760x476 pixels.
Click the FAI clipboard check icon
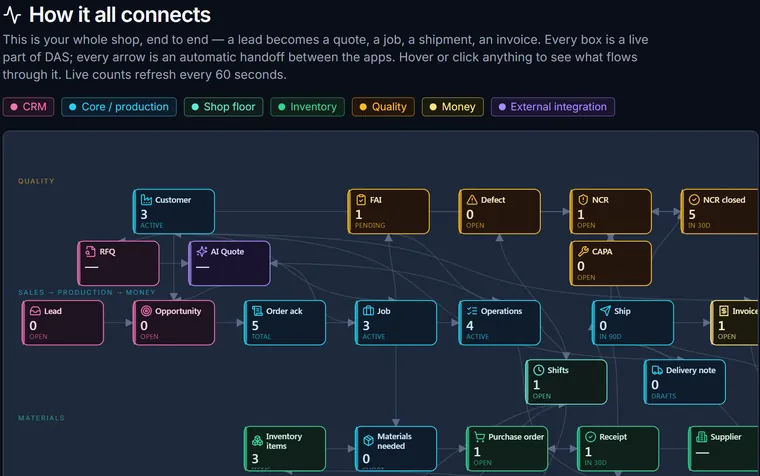(361, 200)
